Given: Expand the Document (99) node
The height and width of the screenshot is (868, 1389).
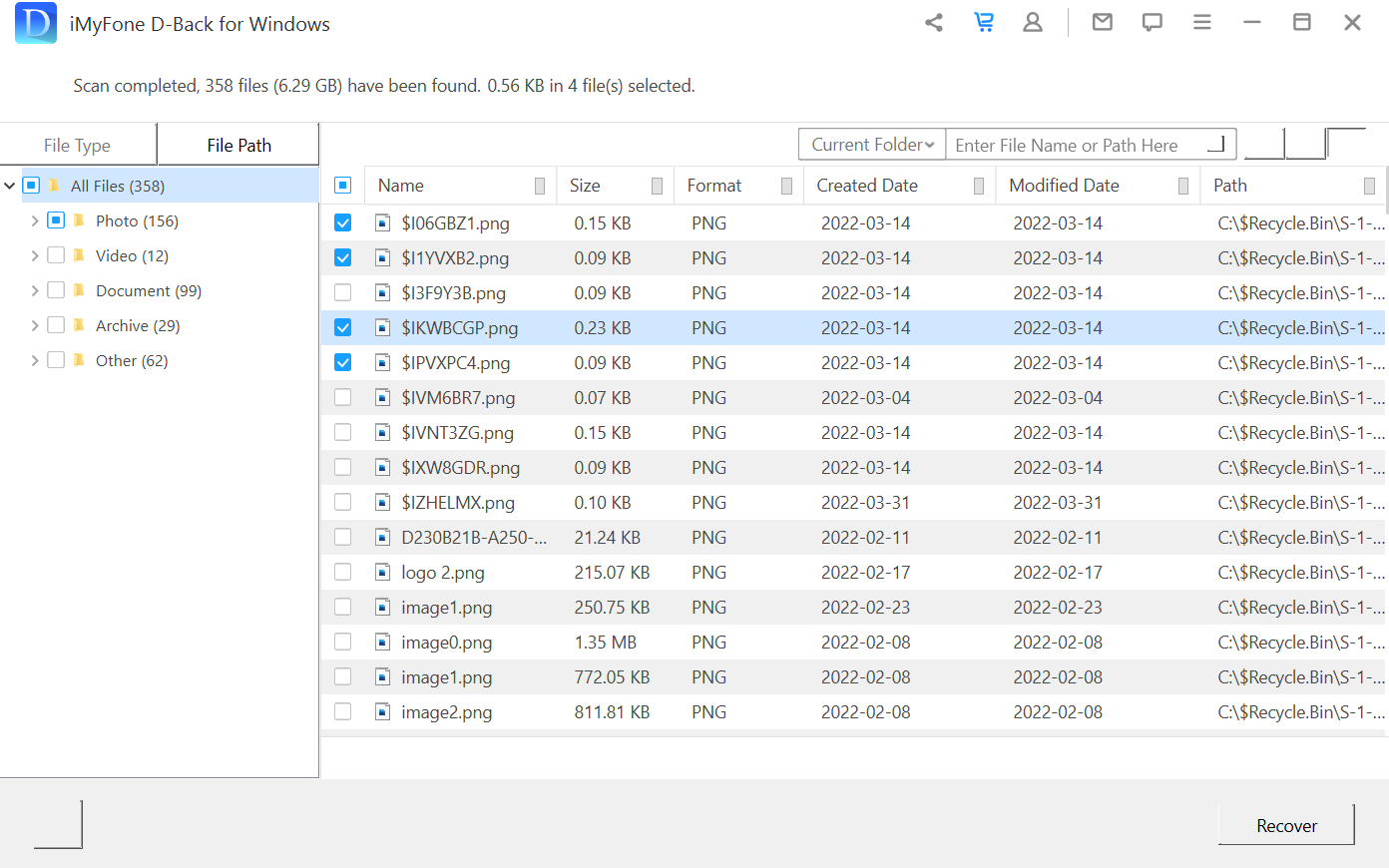Looking at the screenshot, I should point(35,290).
